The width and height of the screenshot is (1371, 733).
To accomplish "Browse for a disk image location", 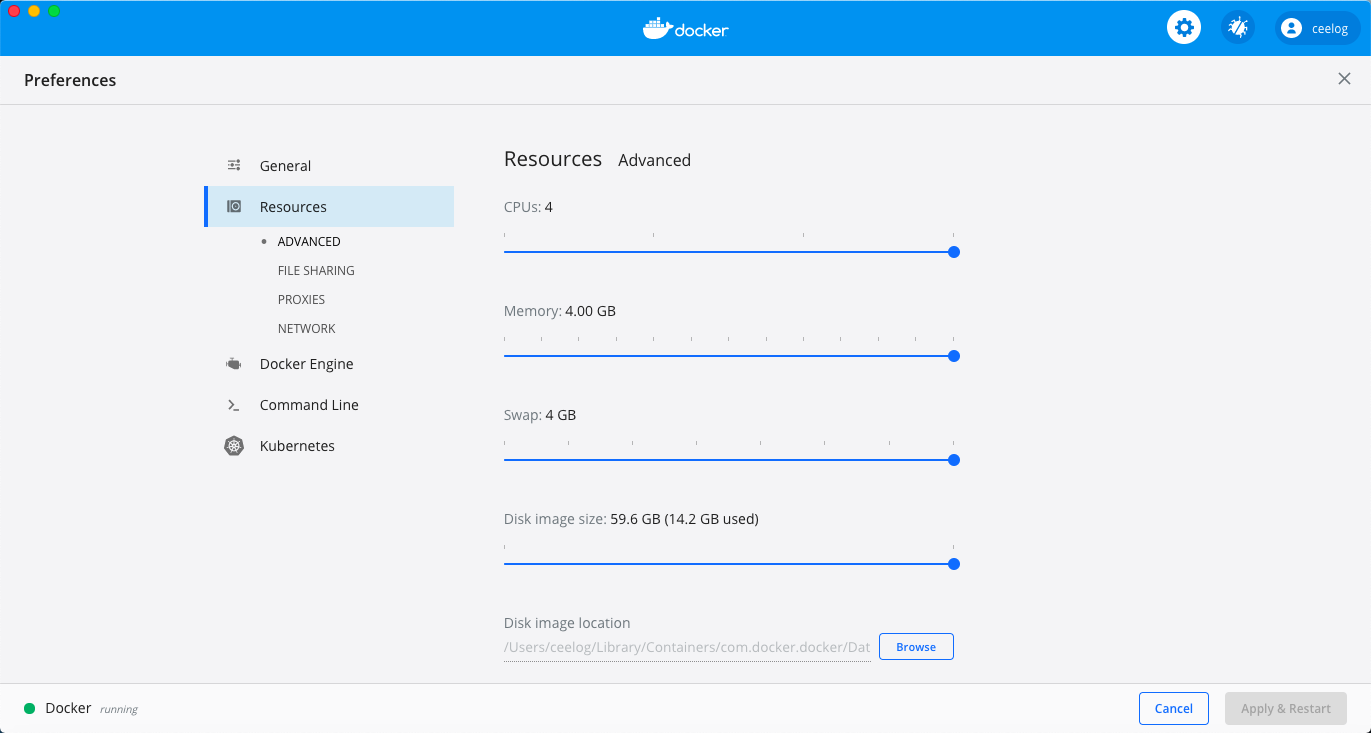I will click(916, 647).
